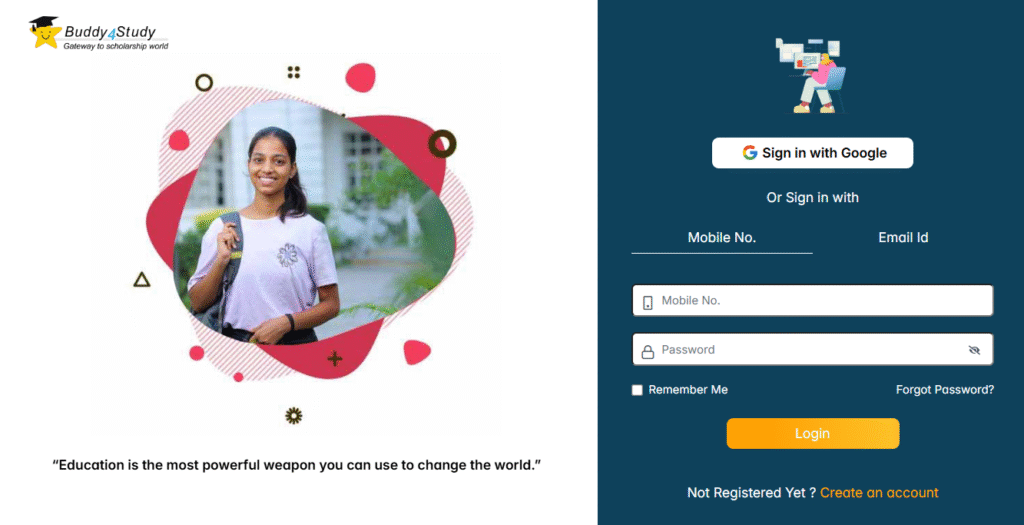
Task: Select the Mobile No. tab
Action: (722, 238)
